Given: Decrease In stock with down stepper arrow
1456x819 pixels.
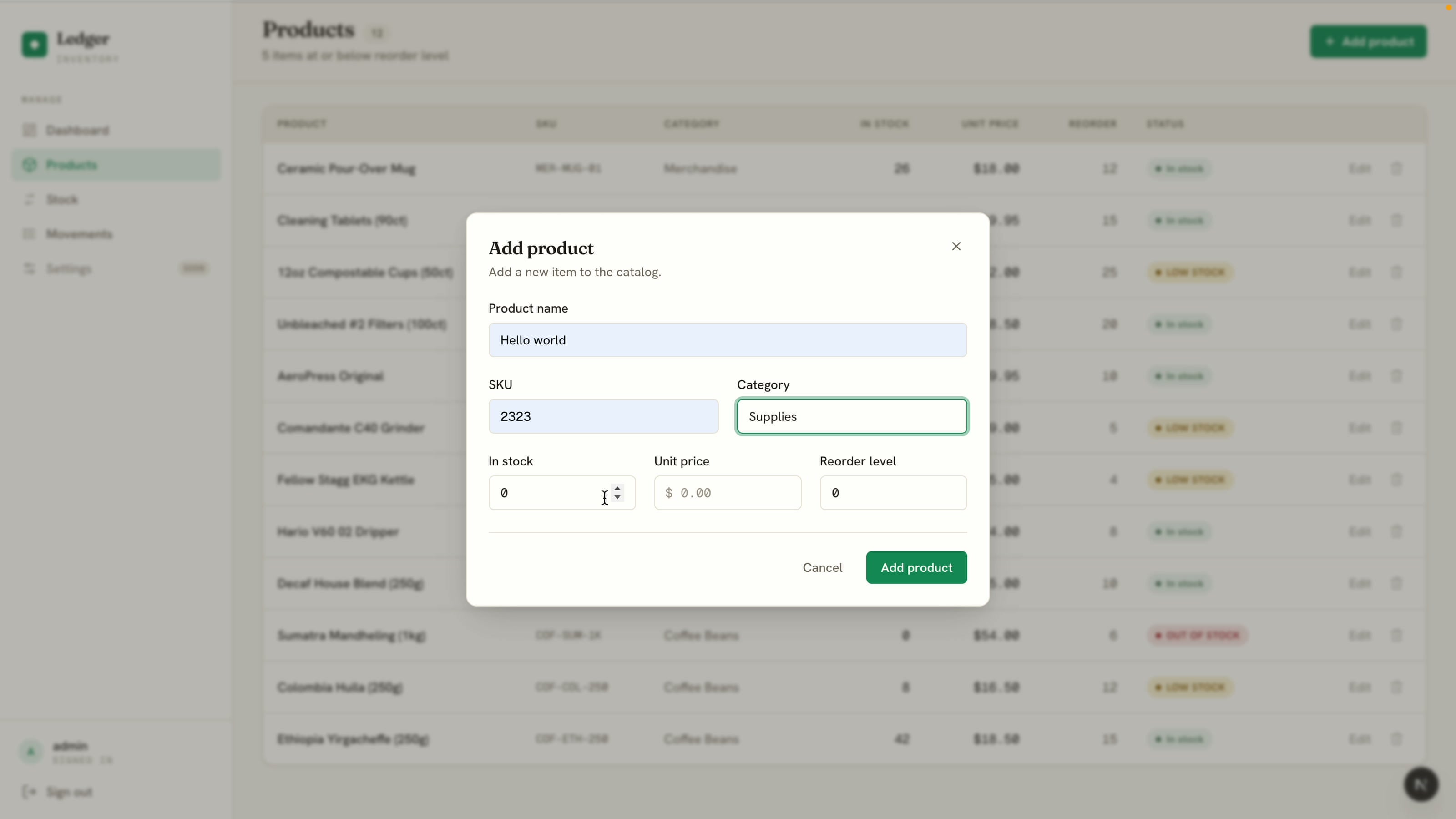Looking at the screenshot, I should pyautogui.click(x=617, y=497).
